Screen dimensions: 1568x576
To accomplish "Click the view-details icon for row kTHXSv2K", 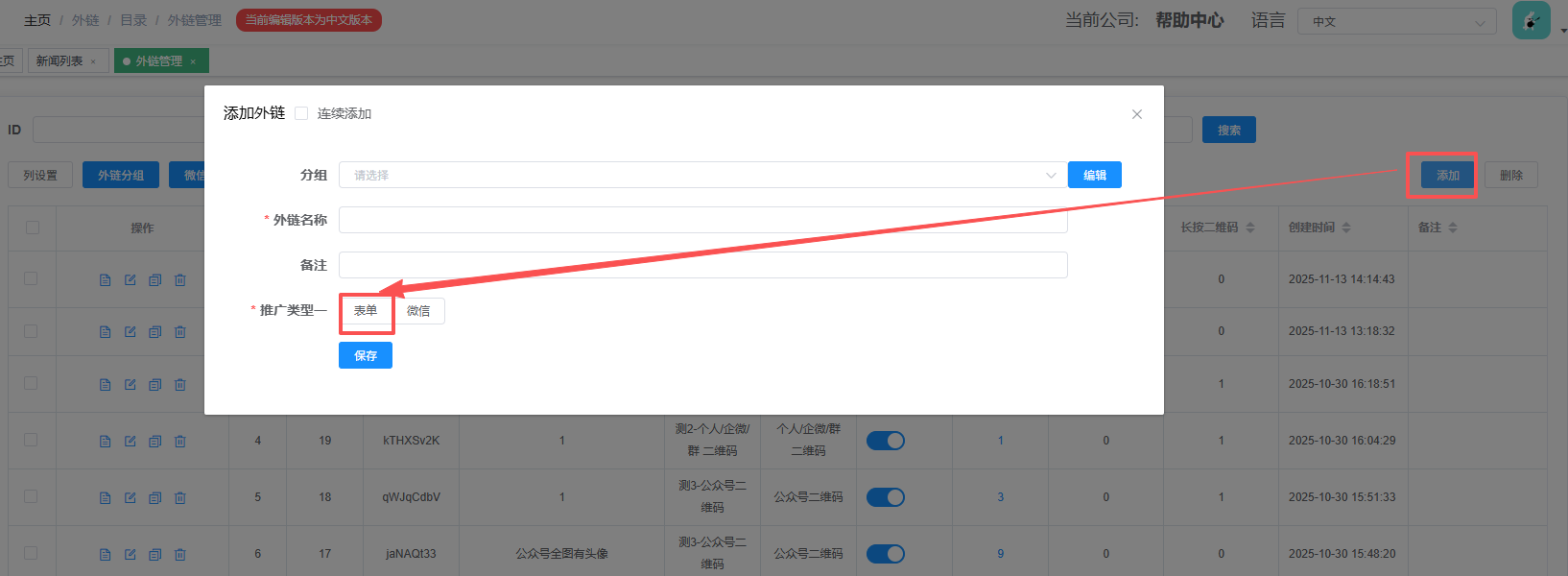I will pyautogui.click(x=106, y=442).
